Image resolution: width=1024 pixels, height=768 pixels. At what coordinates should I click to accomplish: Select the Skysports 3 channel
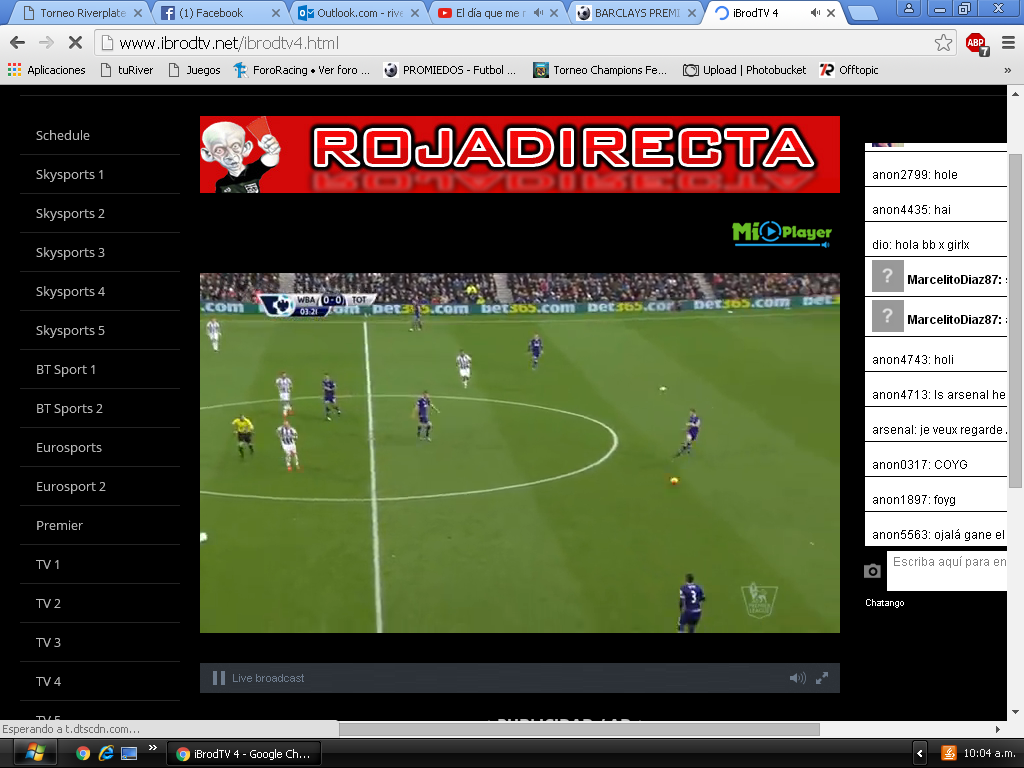[70, 253]
